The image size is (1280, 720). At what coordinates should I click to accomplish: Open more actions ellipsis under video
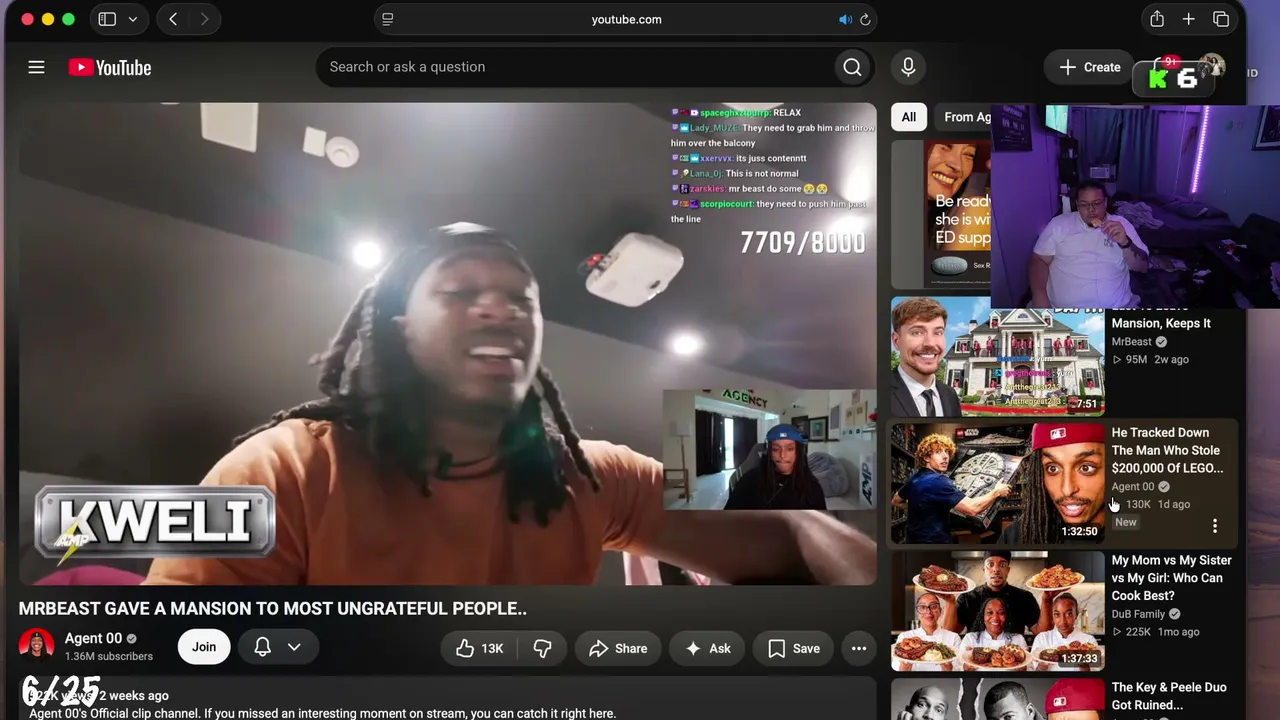859,648
